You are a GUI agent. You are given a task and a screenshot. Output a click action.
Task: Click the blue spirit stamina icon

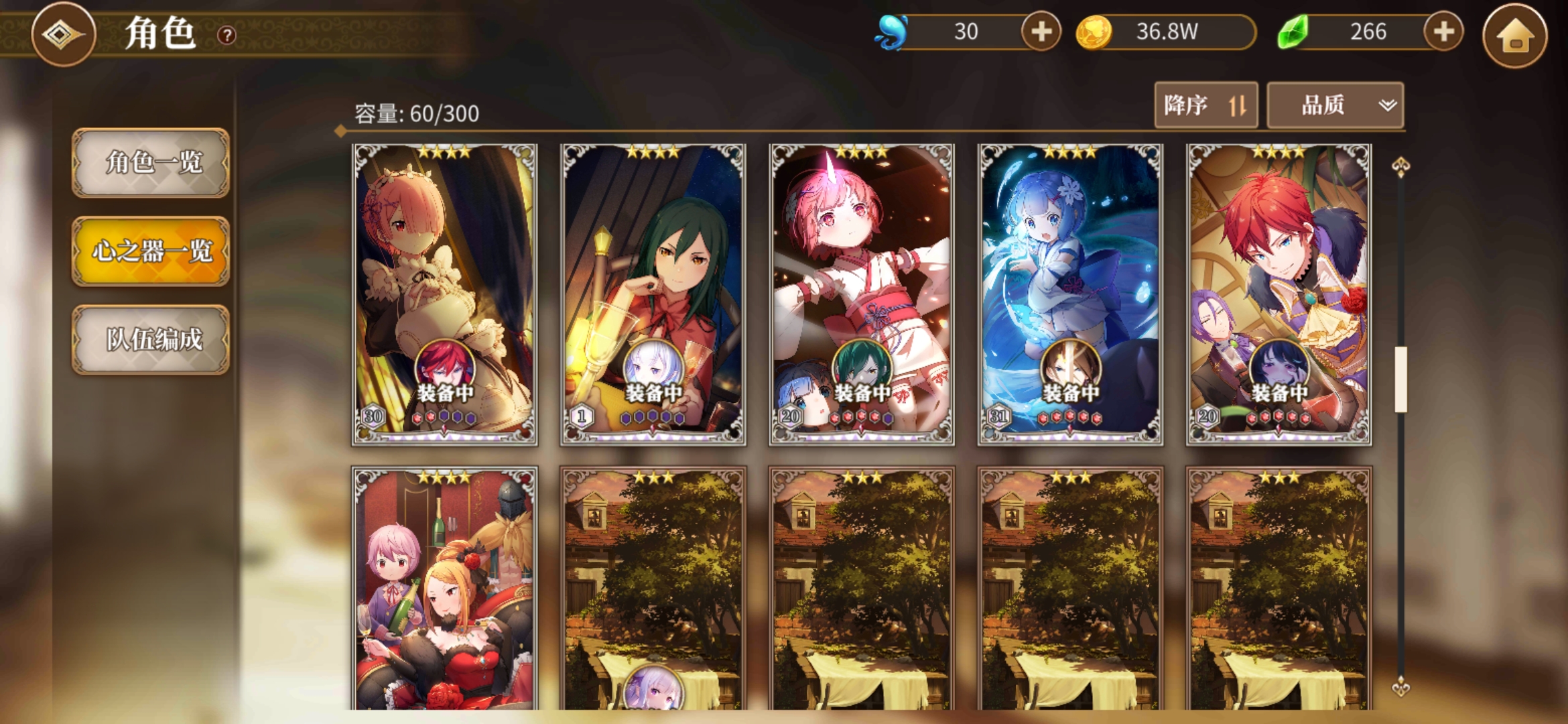click(x=893, y=32)
